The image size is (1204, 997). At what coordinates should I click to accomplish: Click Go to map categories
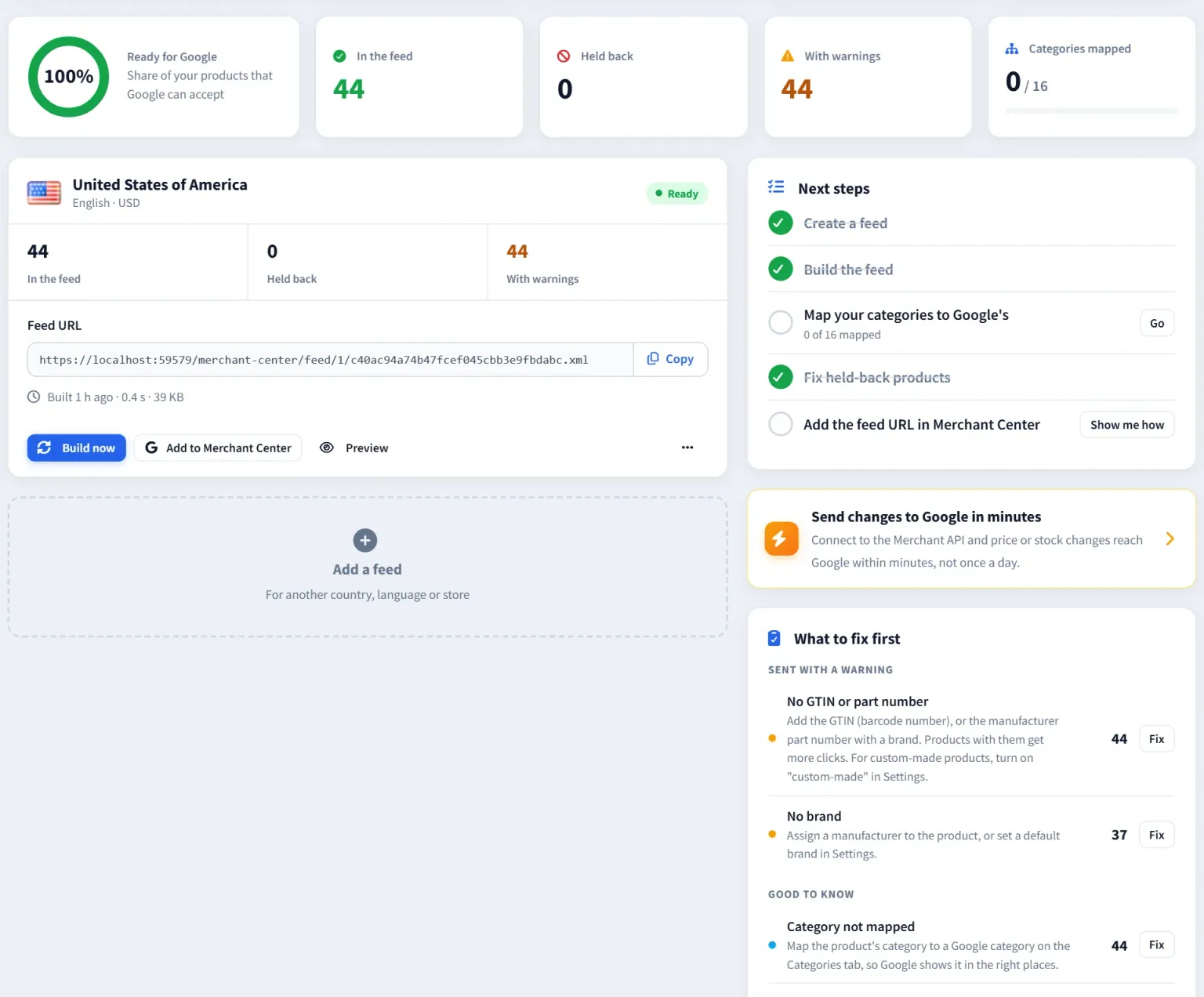pyautogui.click(x=1157, y=323)
